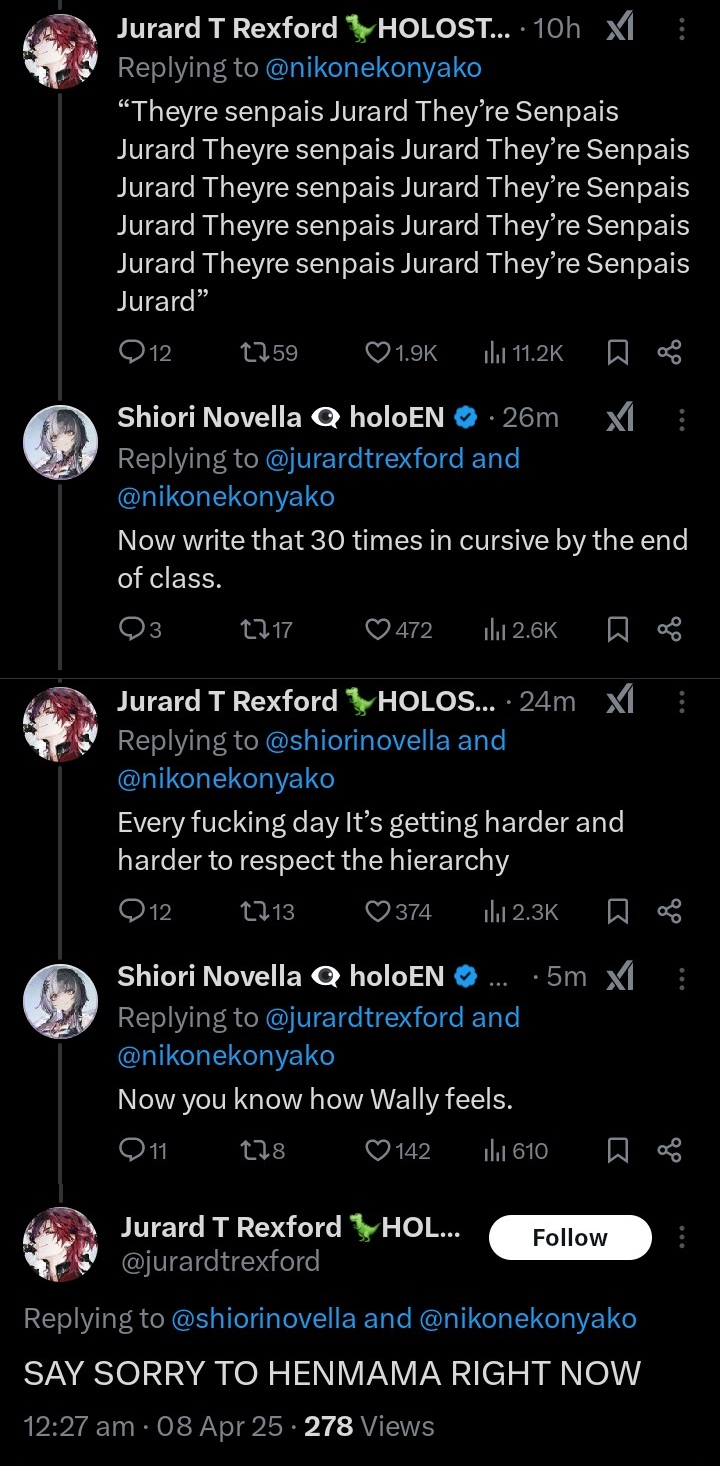The width and height of the screenshot is (720, 1466).
Task: Open more options beside the Follow button
Action: click(x=682, y=1238)
